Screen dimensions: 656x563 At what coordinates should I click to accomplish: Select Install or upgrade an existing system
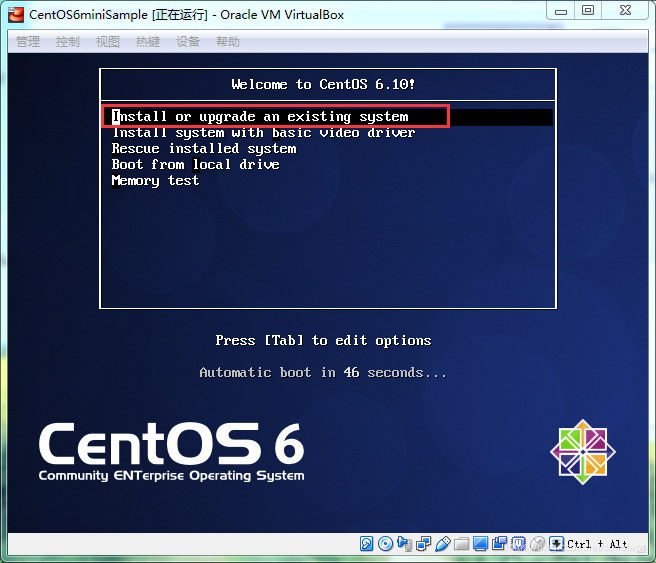pyautogui.click(x=328, y=117)
